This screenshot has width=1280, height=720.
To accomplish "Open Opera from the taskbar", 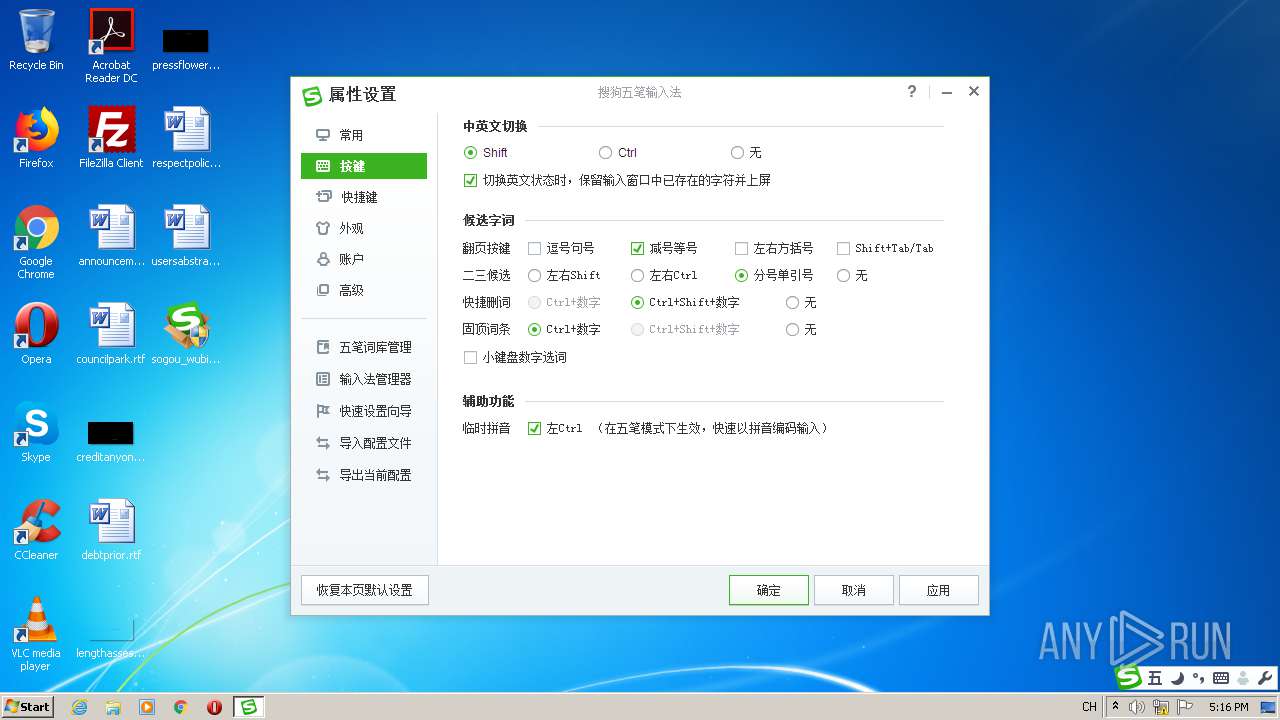I will (214, 707).
